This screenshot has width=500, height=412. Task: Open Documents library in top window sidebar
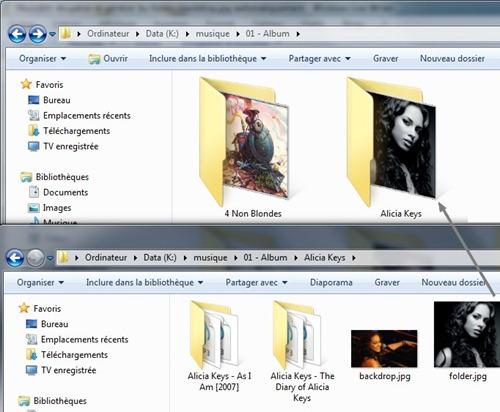tap(58, 192)
